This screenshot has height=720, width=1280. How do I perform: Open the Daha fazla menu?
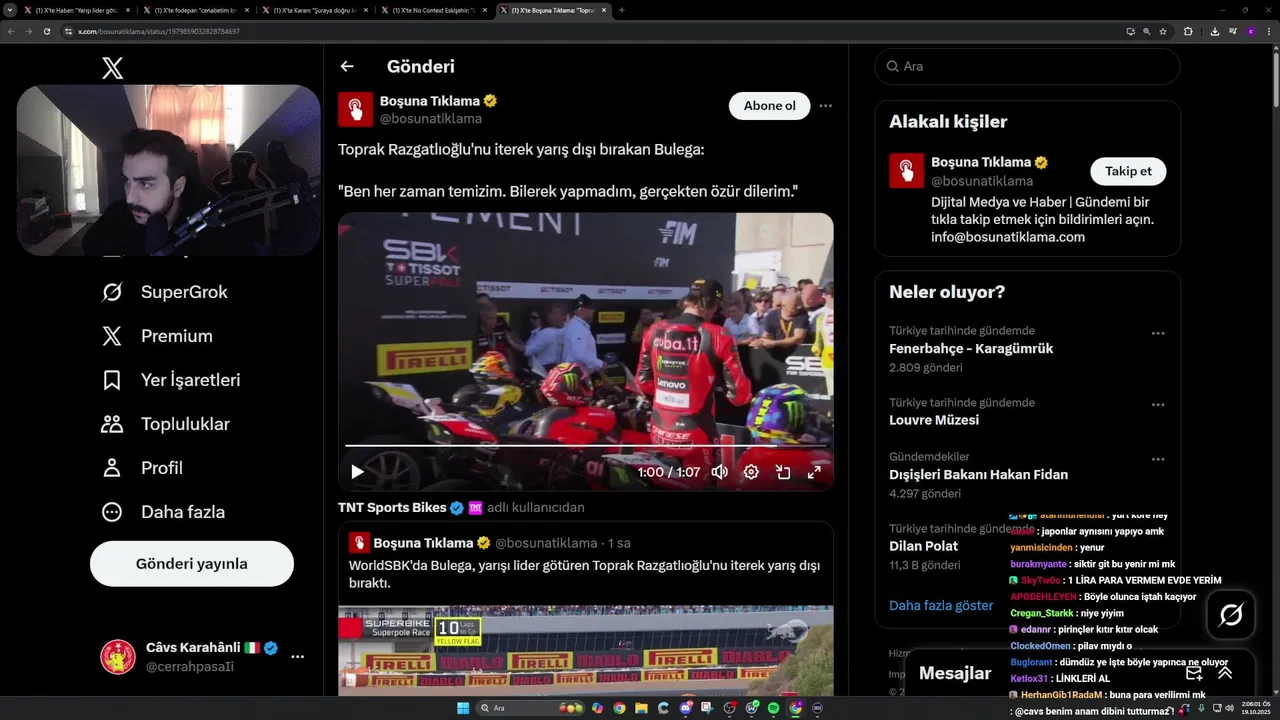[163, 512]
